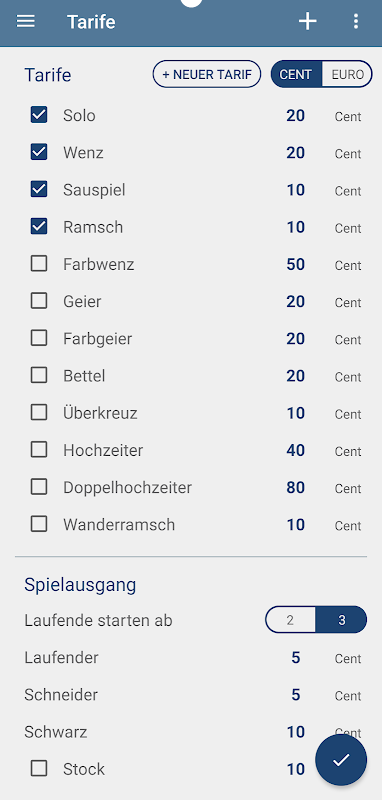Enable the Farbwenz checkbox
Image resolution: width=382 pixels, height=800 pixels.
[39, 264]
